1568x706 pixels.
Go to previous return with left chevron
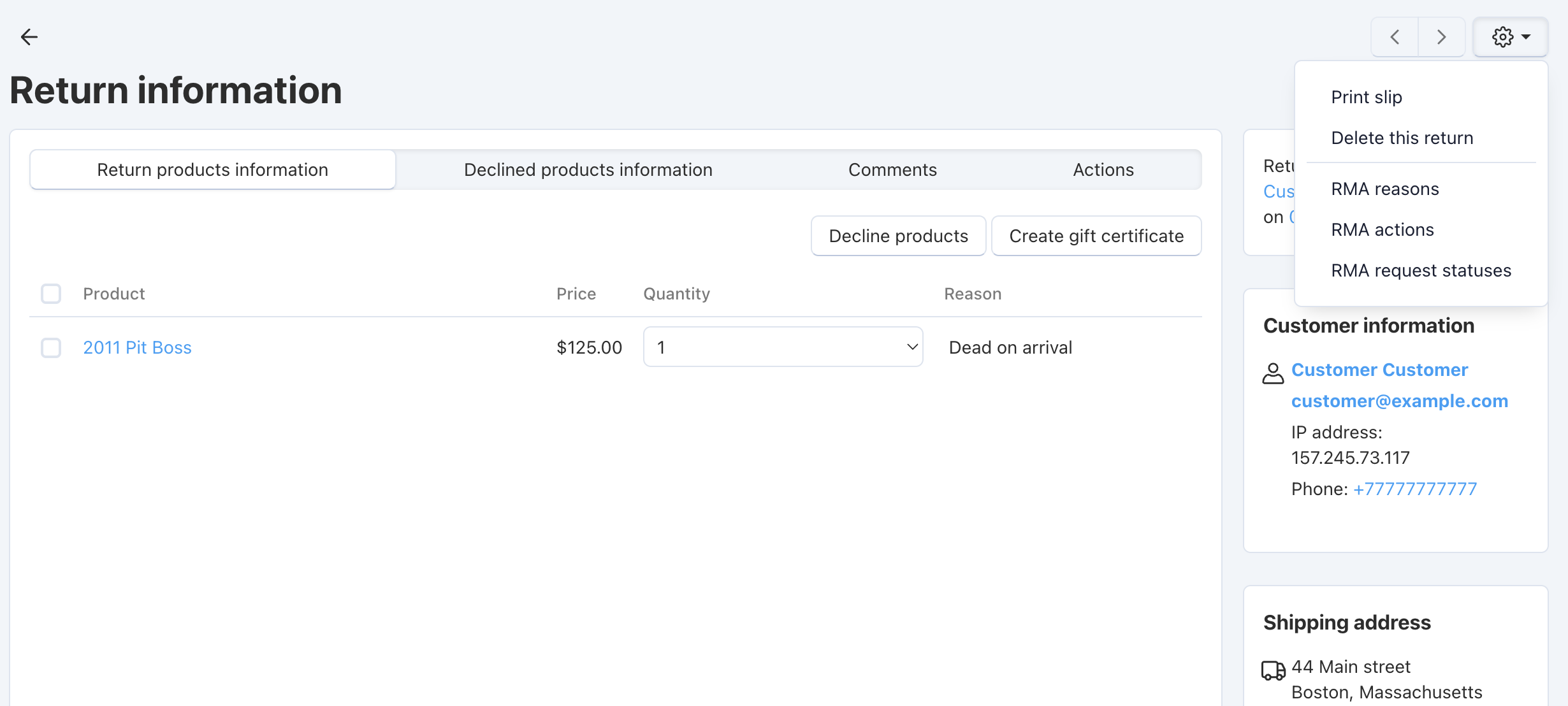coord(1395,37)
